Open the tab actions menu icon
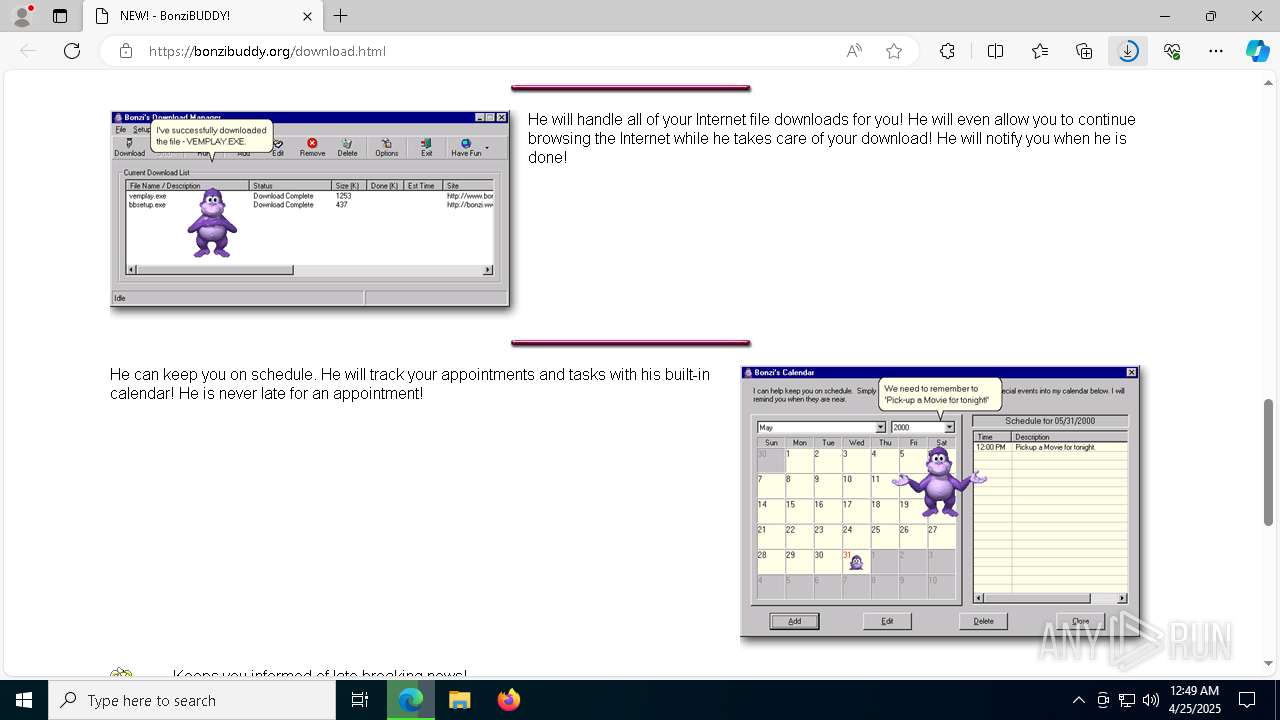 click(x=60, y=16)
